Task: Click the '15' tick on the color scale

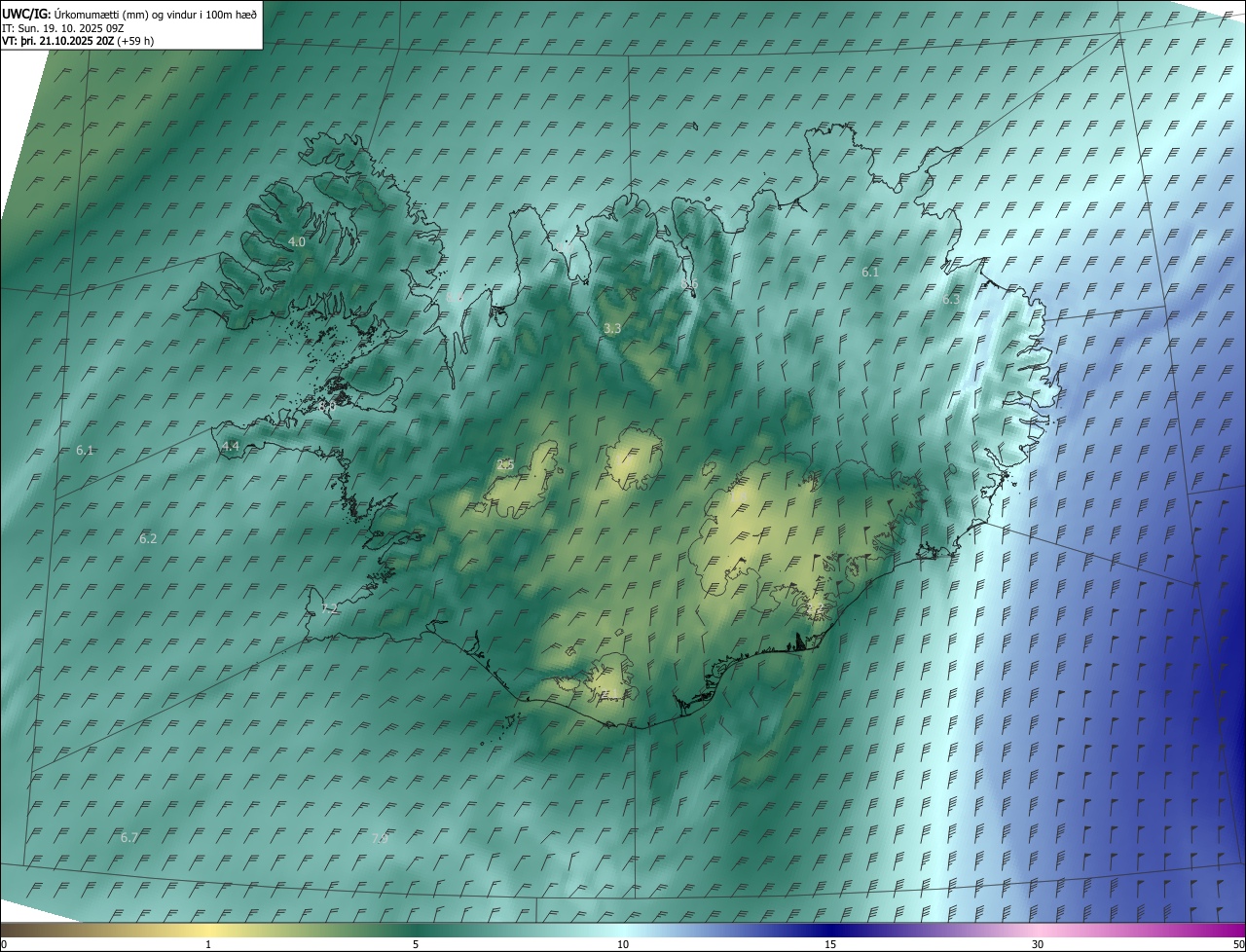Action: (830, 944)
